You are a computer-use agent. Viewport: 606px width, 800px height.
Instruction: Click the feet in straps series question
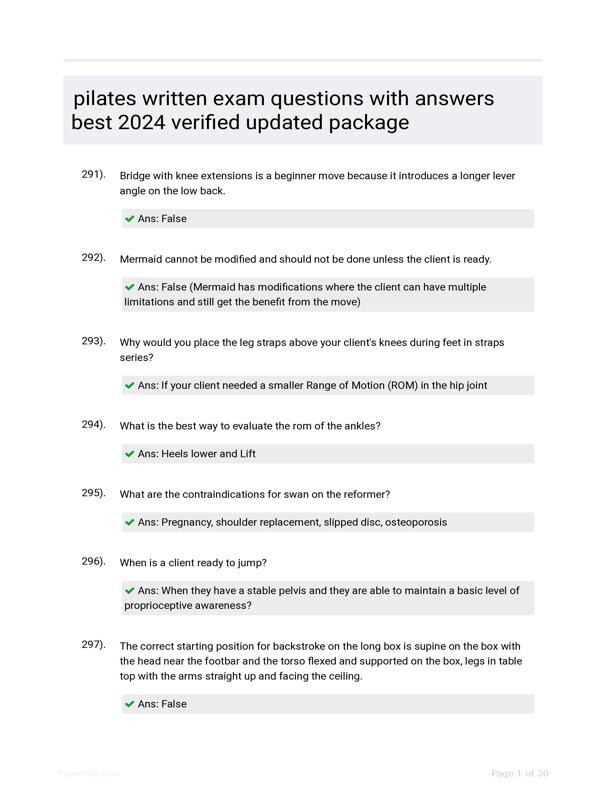(312, 350)
